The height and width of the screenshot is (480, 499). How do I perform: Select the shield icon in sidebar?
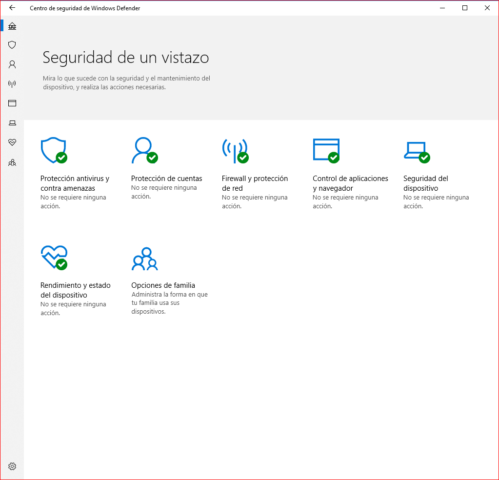pos(12,45)
